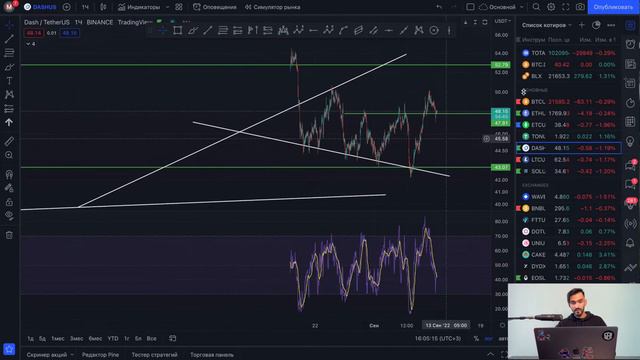Select the brush tool in favorites toolbar

click(x=193, y=30)
